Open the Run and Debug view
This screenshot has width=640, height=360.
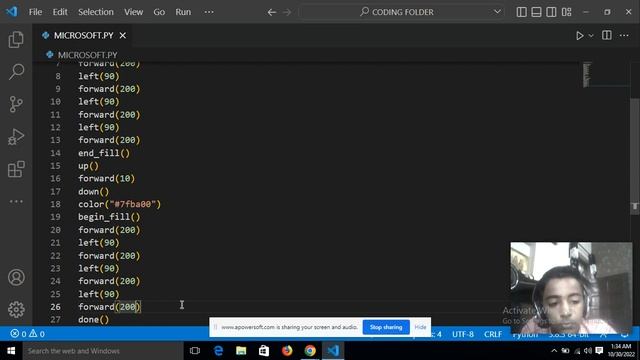16,137
